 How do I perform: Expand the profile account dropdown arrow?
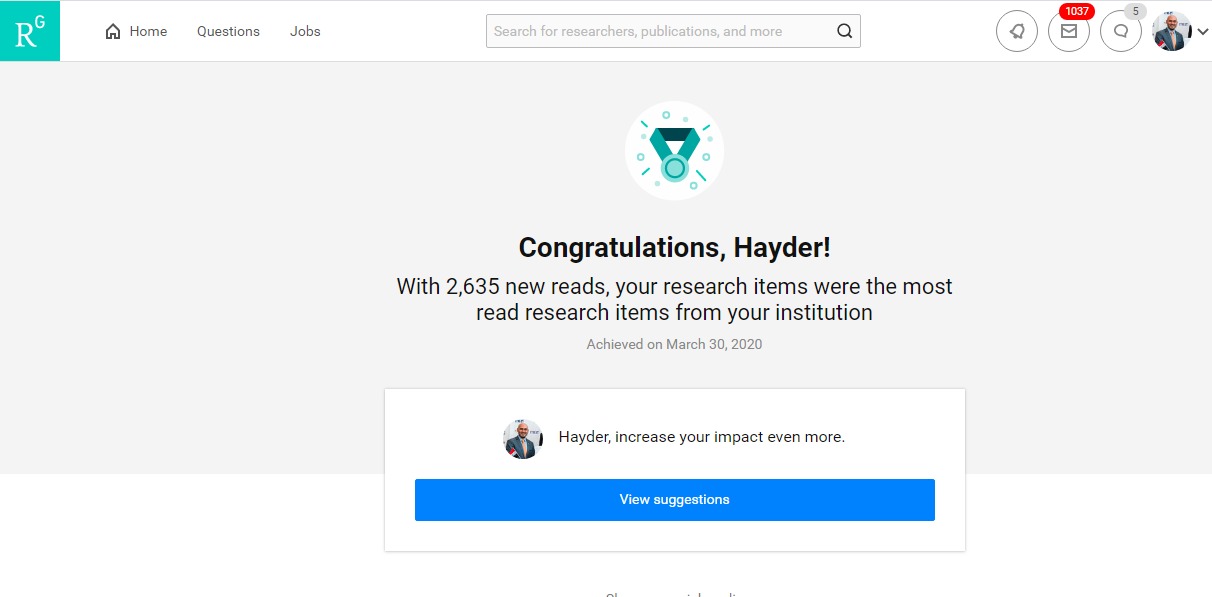pos(1202,32)
